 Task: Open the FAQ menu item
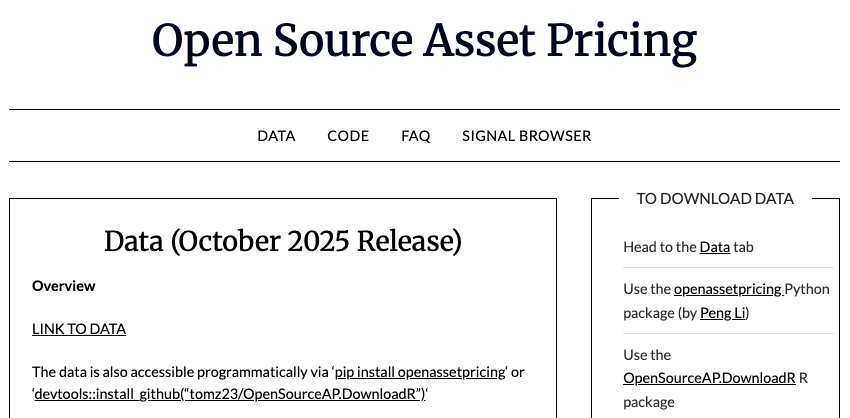[416, 136]
